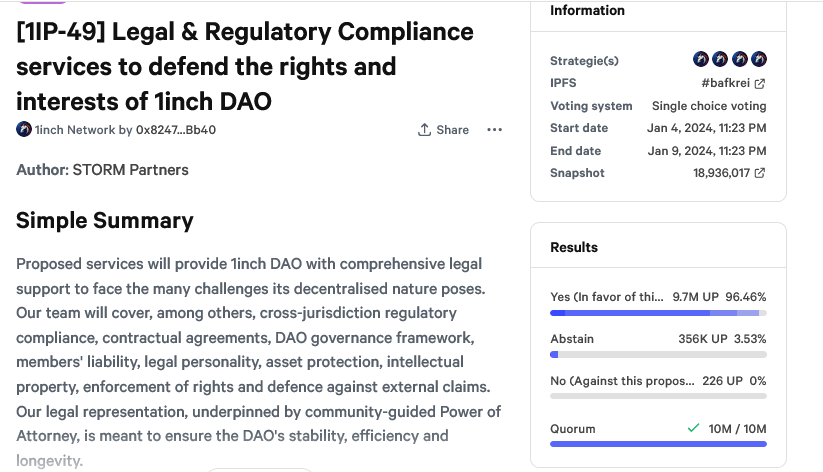Open the three-dot more options menu
Viewport: 823px width, 472px height.
[495, 130]
